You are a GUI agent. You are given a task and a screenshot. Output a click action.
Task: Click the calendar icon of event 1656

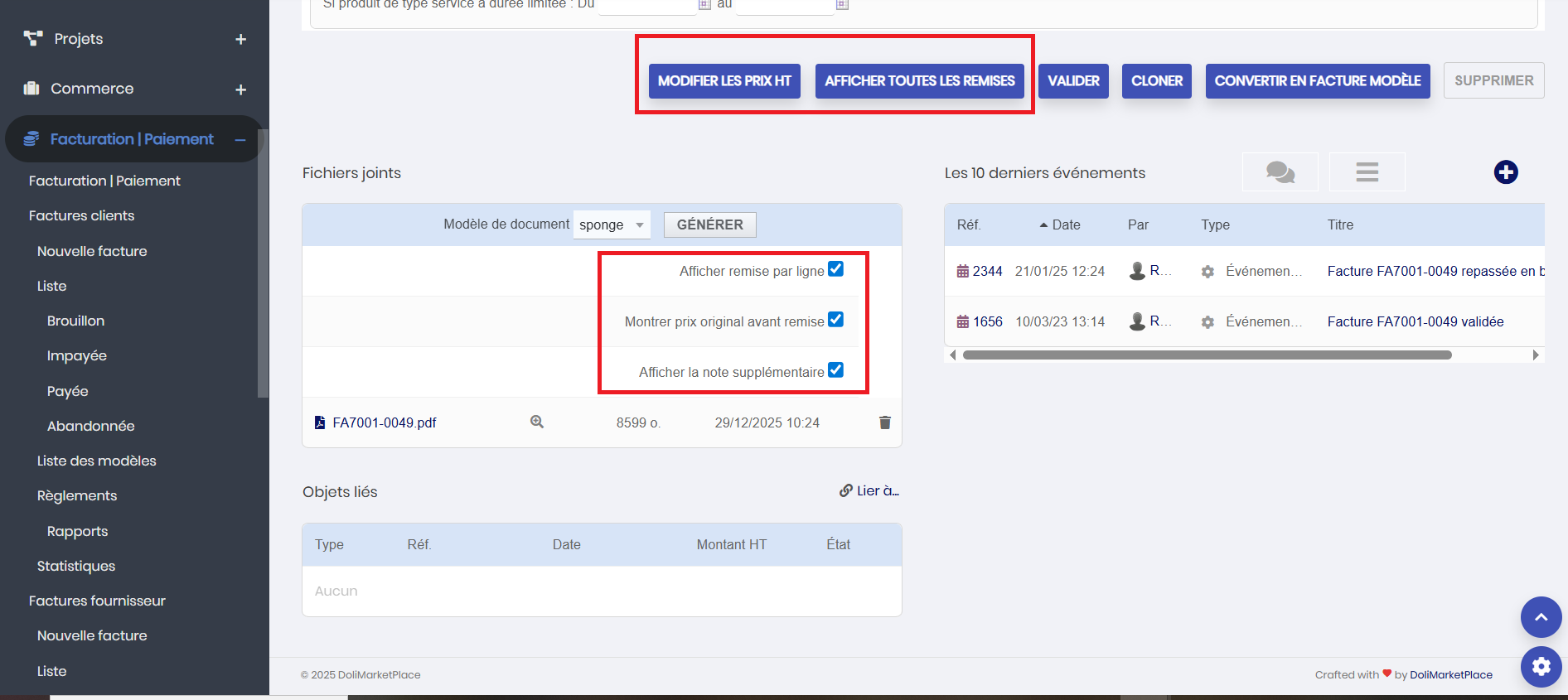[963, 321]
